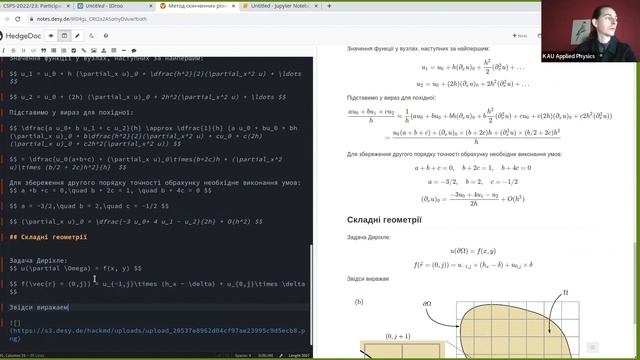640x360 pixels.
Task: Click the padlock site-info icon
Action: [31, 19]
